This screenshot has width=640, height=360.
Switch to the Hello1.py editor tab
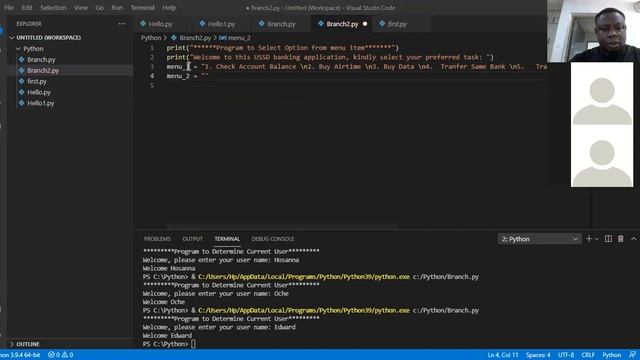point(221,24)
